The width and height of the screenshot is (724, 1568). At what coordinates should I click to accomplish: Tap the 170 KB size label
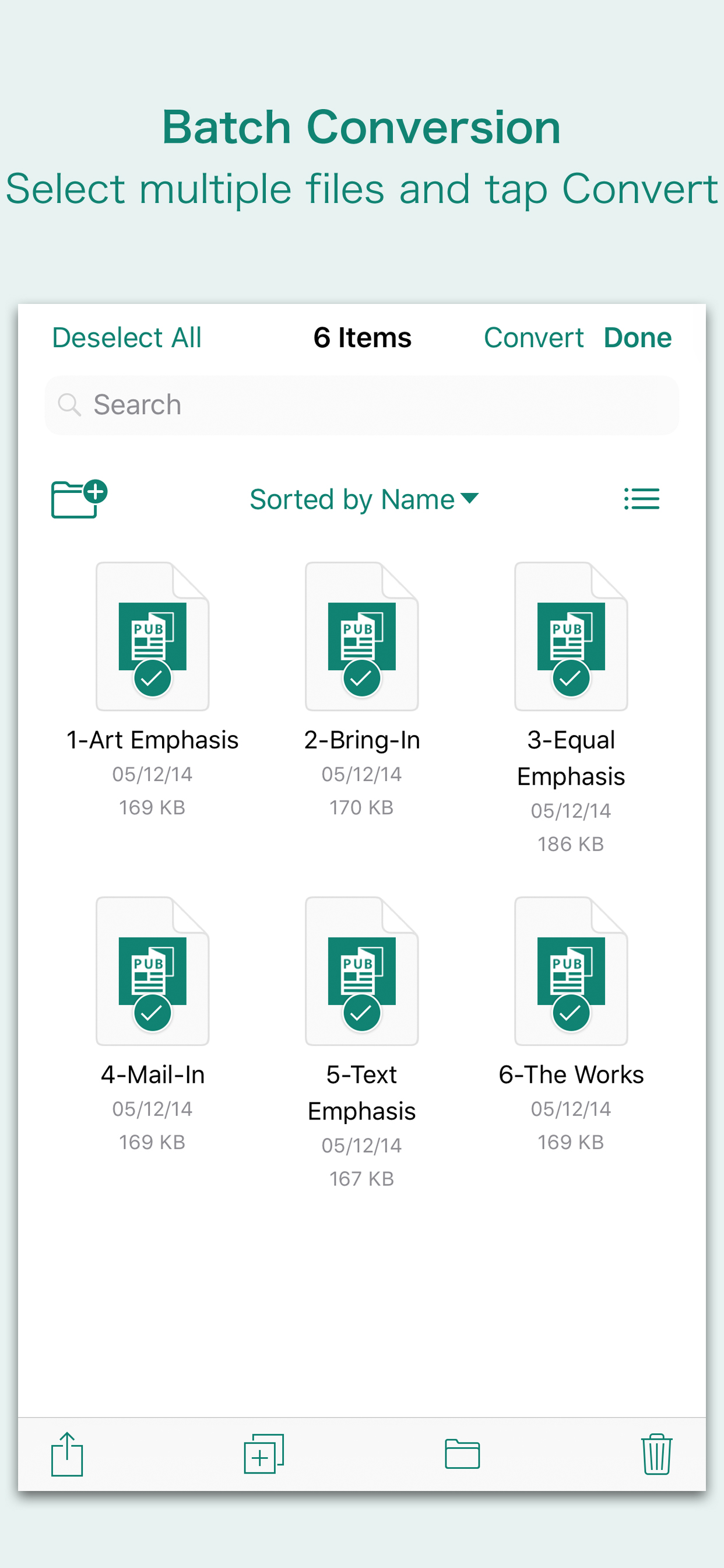[361, 808]
